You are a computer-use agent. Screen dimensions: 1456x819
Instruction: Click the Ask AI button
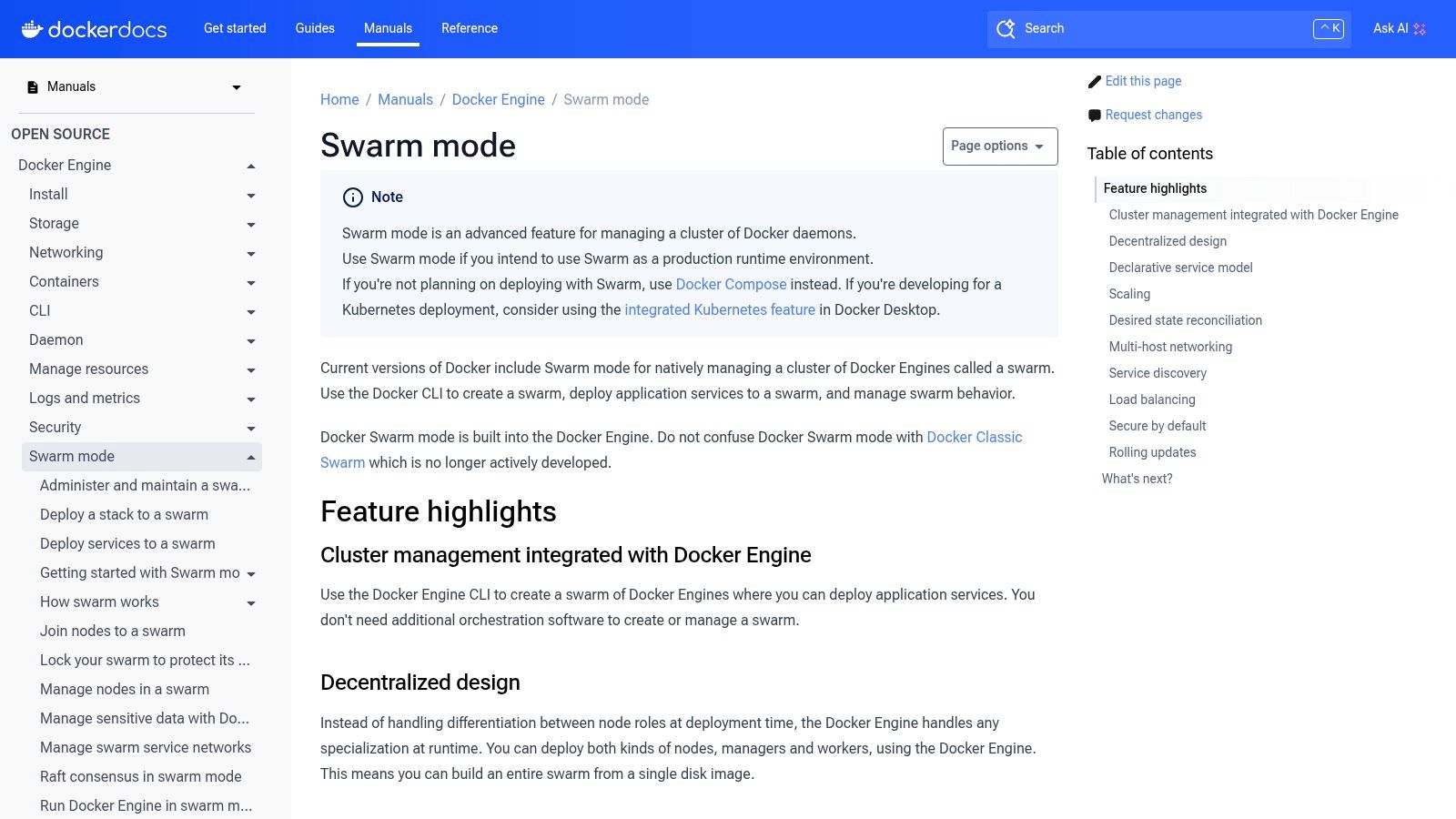(x=1400, y=29)
